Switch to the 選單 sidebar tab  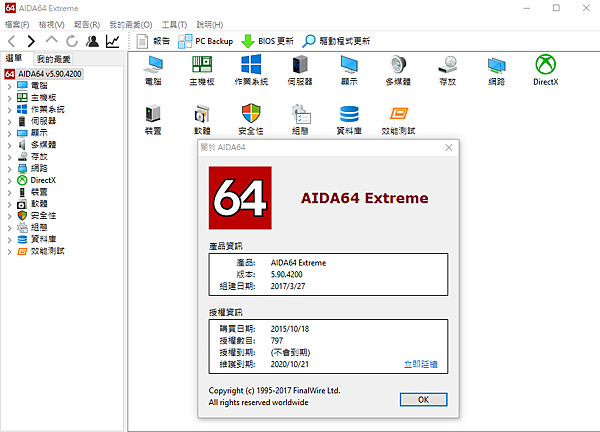click(x=14, y=58)
